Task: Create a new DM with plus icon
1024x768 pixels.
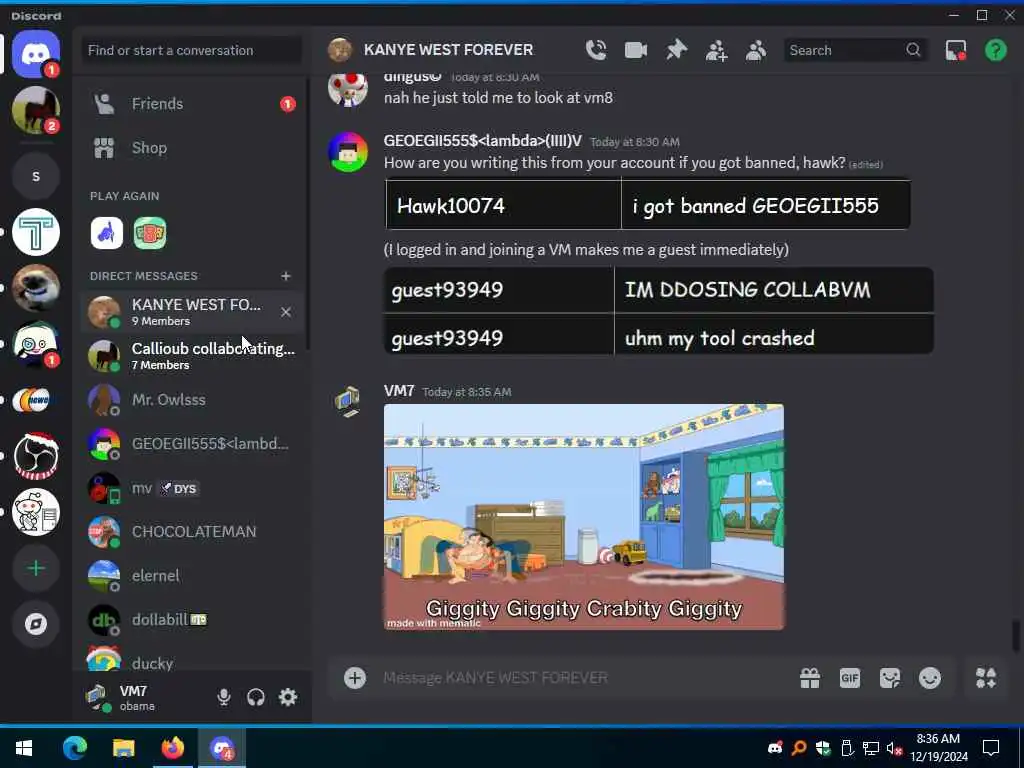Action: point(285,276)
